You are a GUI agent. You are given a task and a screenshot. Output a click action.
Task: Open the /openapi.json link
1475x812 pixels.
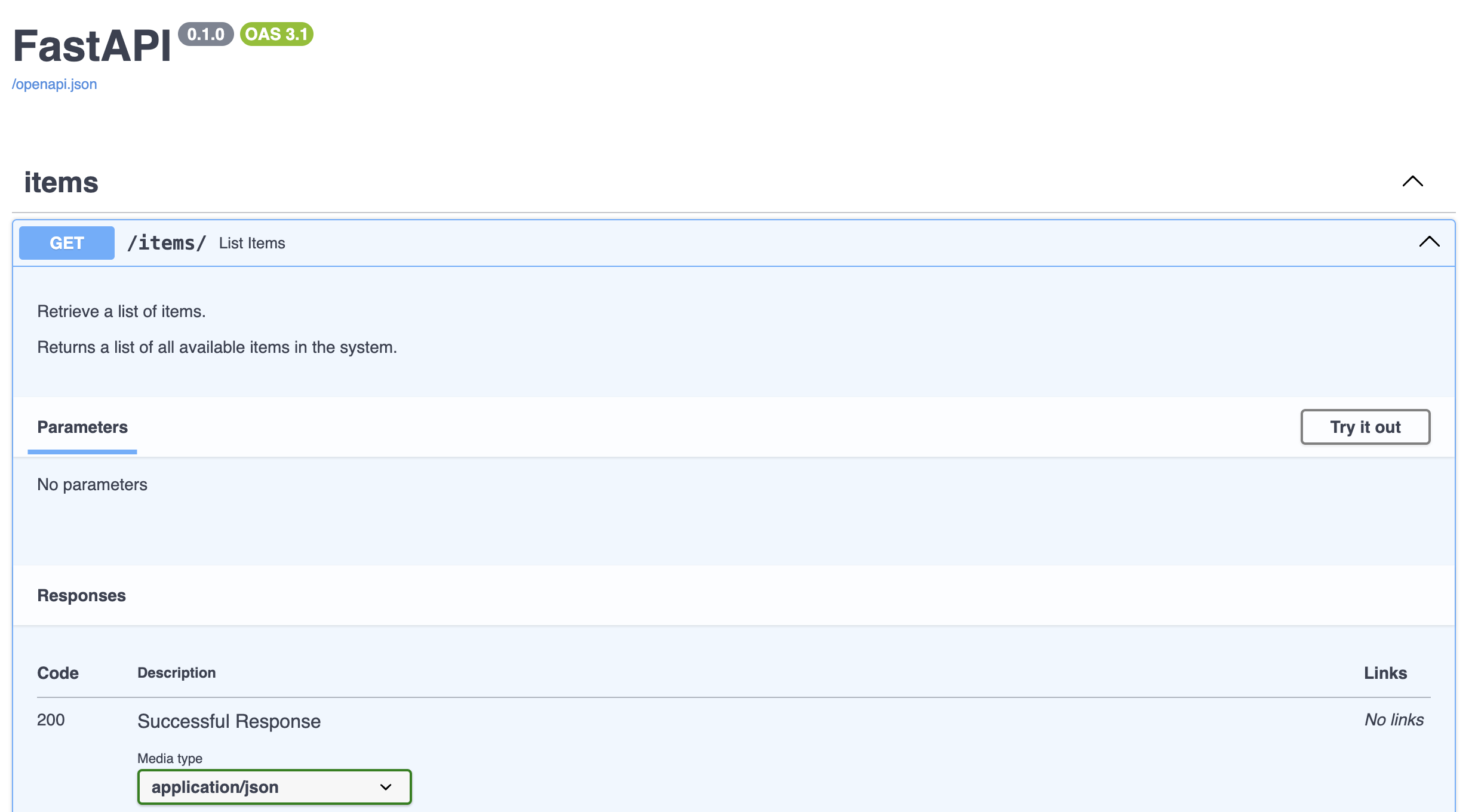coord(54,84)
